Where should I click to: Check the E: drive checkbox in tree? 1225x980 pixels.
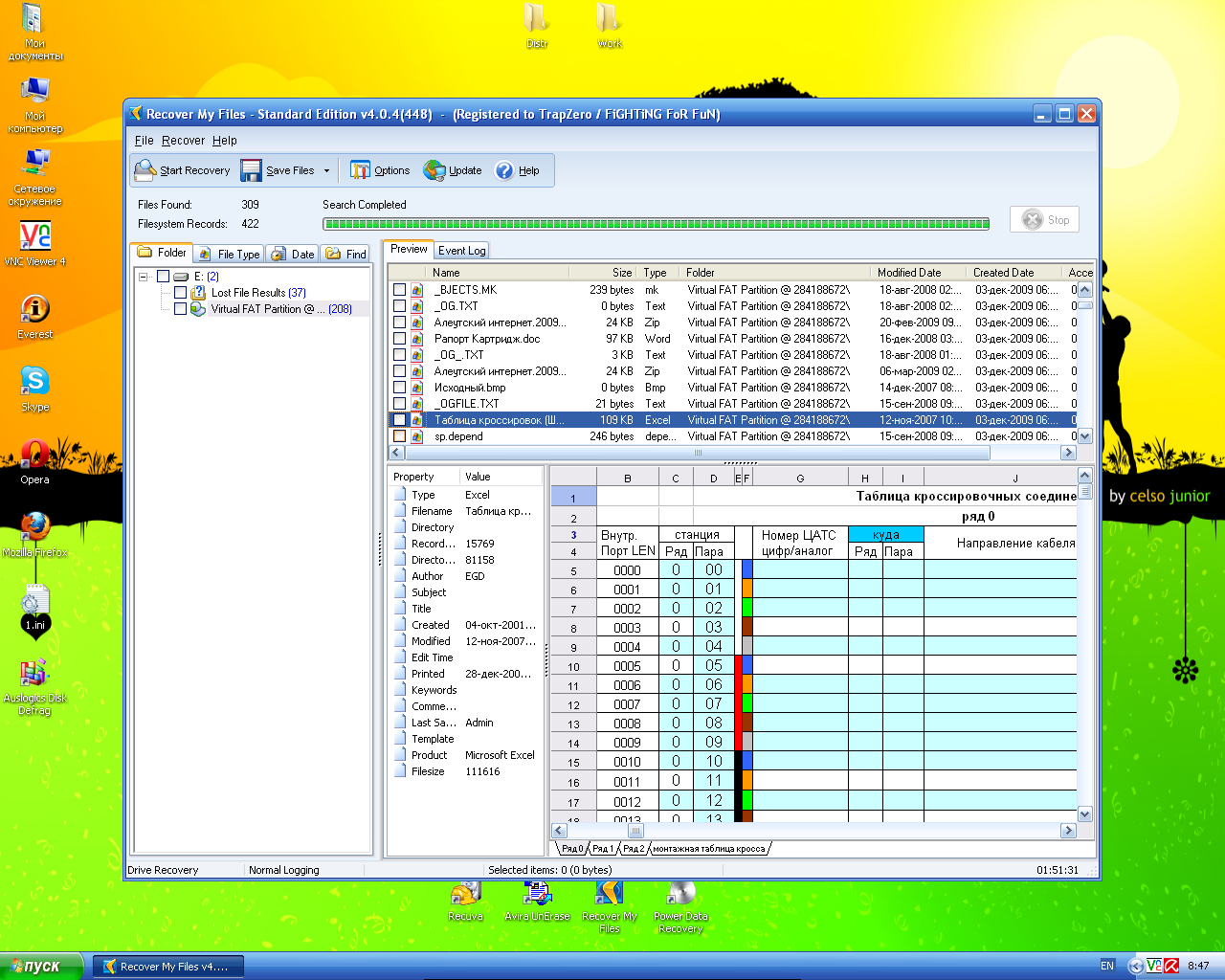(x=163, y=277)
